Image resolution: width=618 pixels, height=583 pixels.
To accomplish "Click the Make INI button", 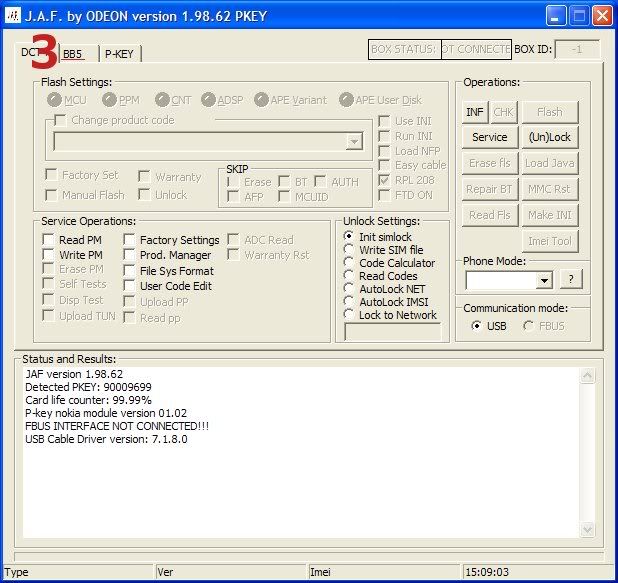I will (550, 215).
